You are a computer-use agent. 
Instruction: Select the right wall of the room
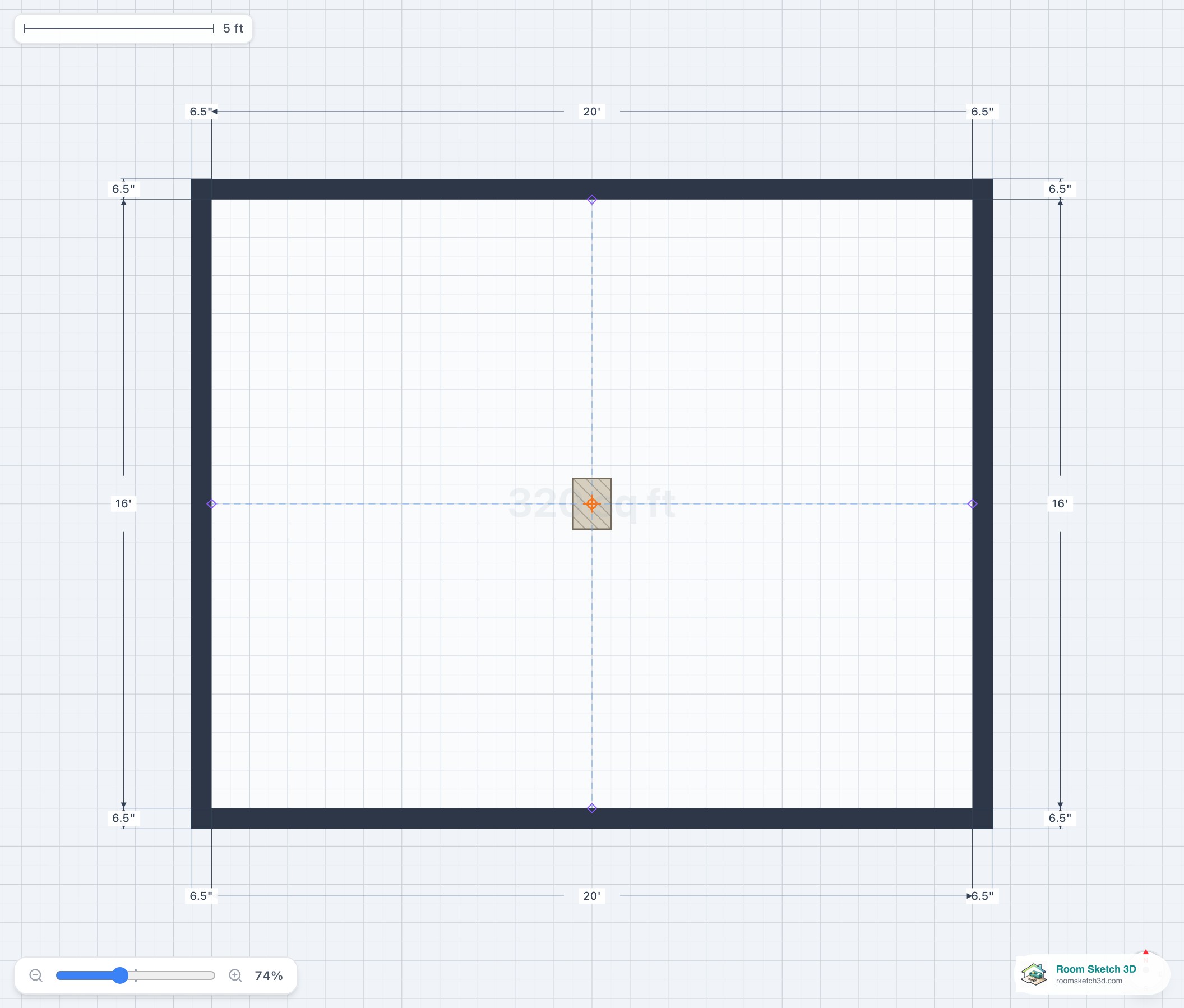point(983,504)
